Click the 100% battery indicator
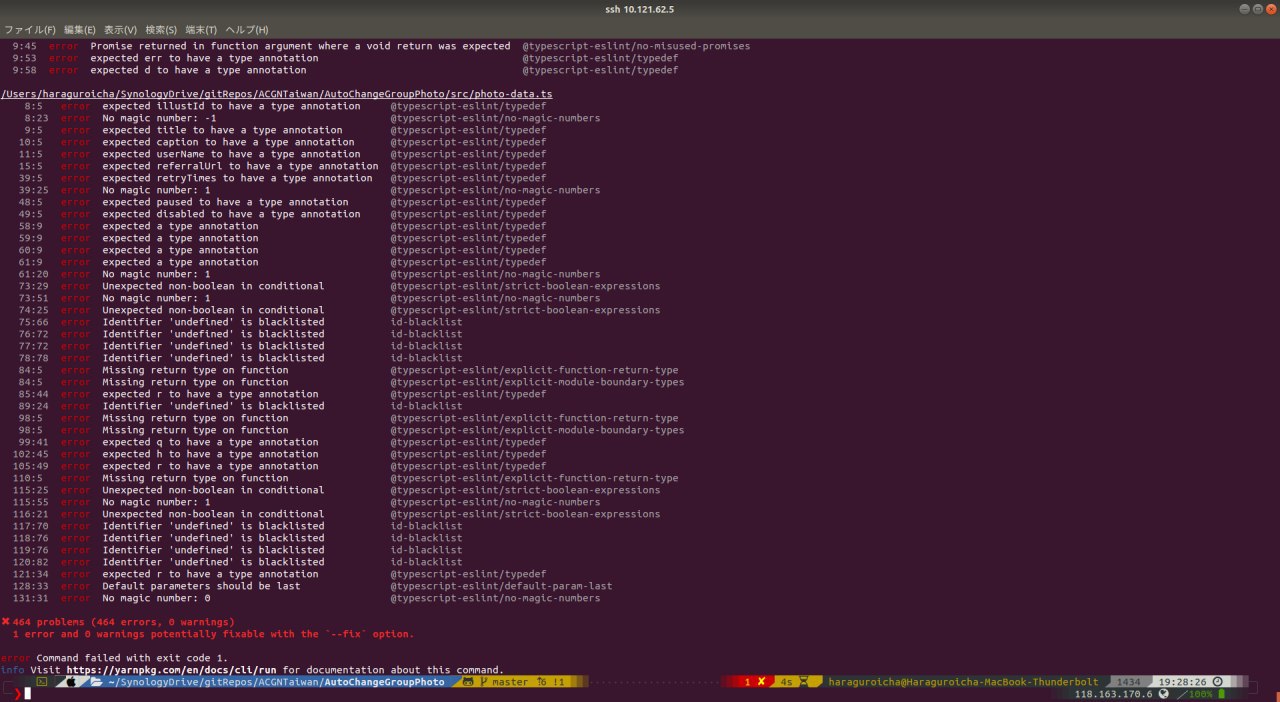 1200,694
